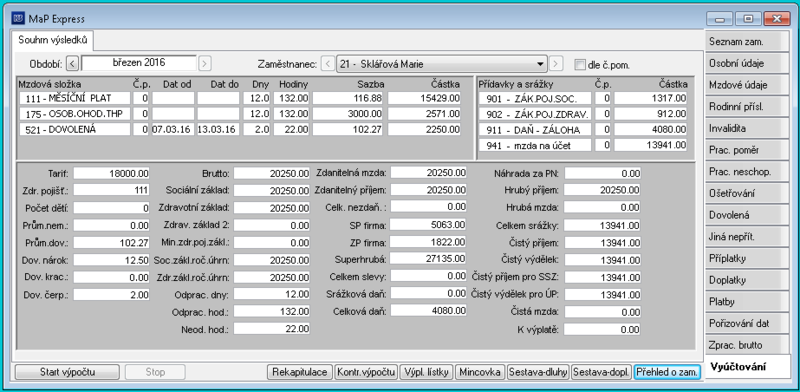Select next employee with right arrow
Image resolution: width=800 pixels, height=392 pixels.
[x=556, y=64]
